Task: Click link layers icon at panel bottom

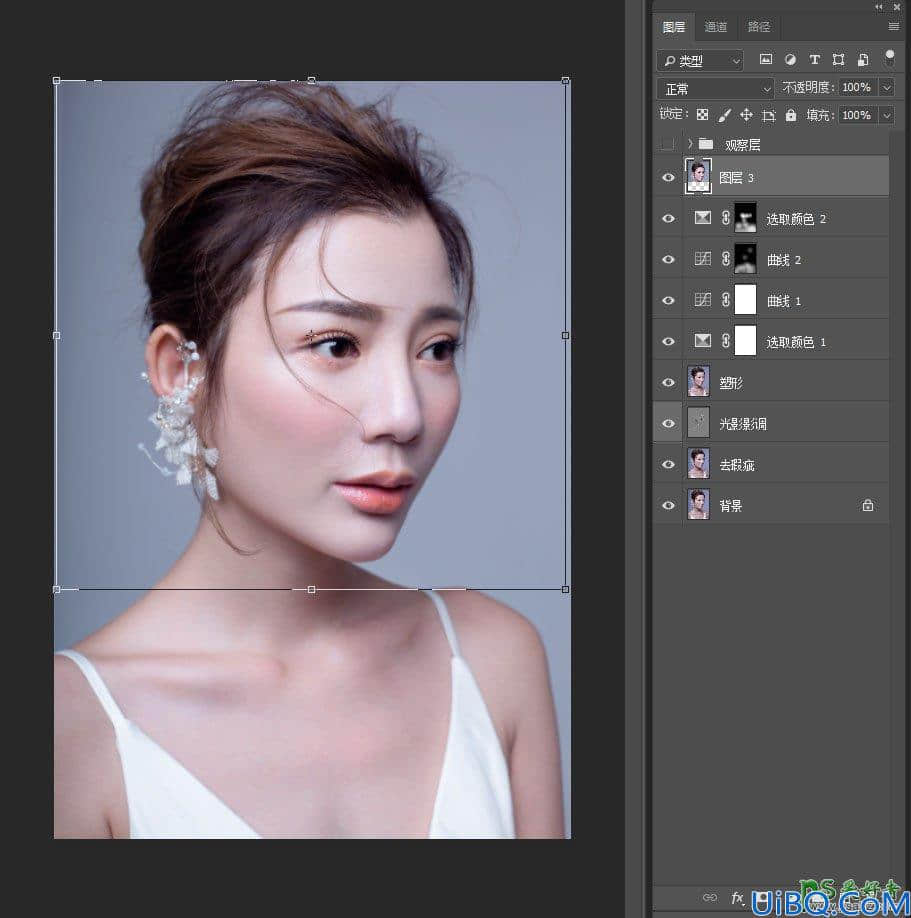Action: point(710,897)
